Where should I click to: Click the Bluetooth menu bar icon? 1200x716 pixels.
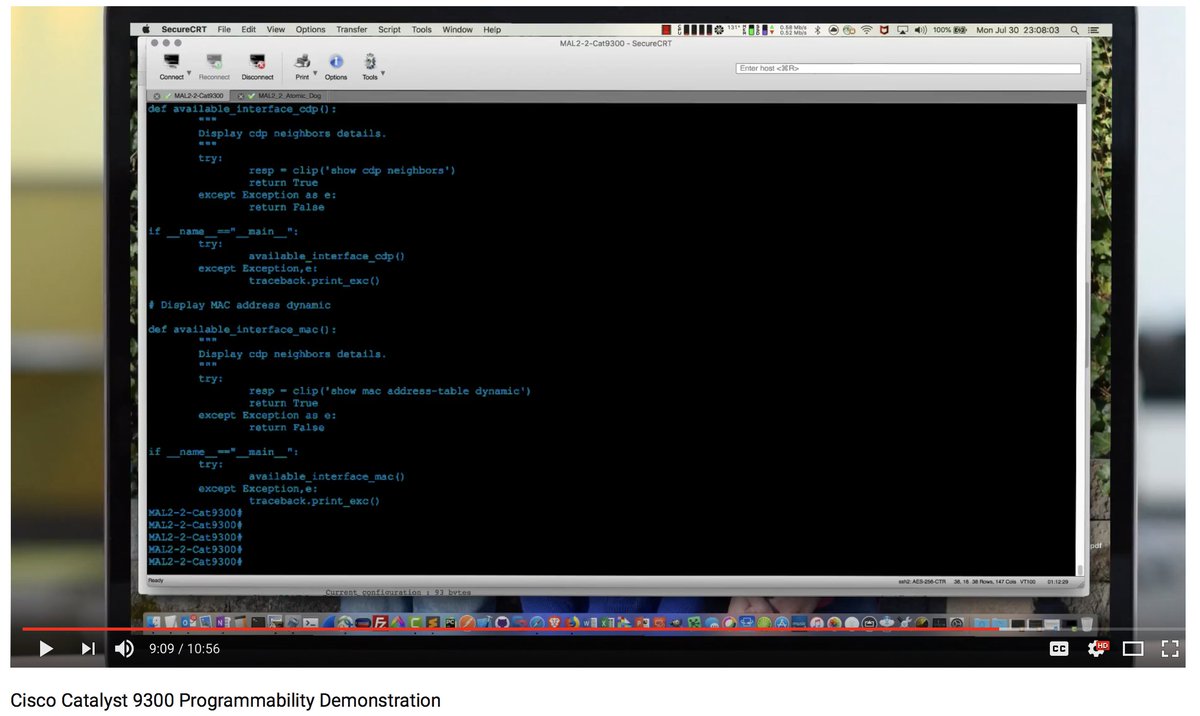pyautogui.click(x=818, y=30)
